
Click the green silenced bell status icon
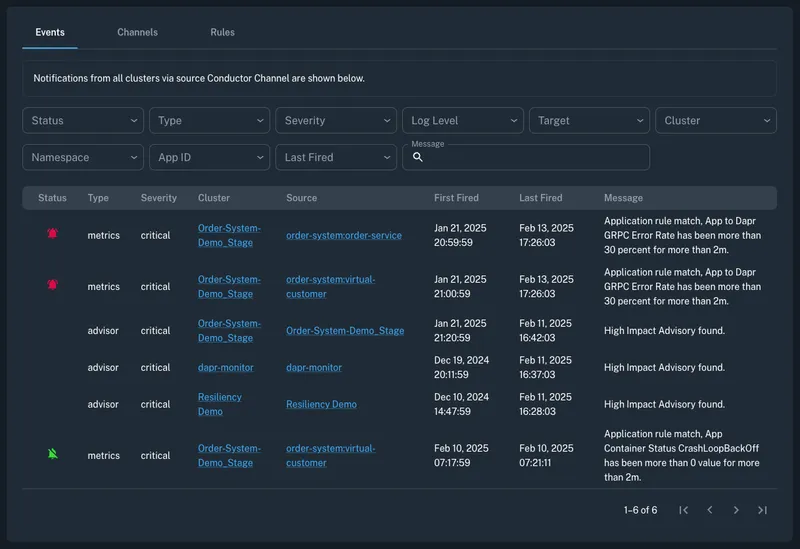click(52, 454)
